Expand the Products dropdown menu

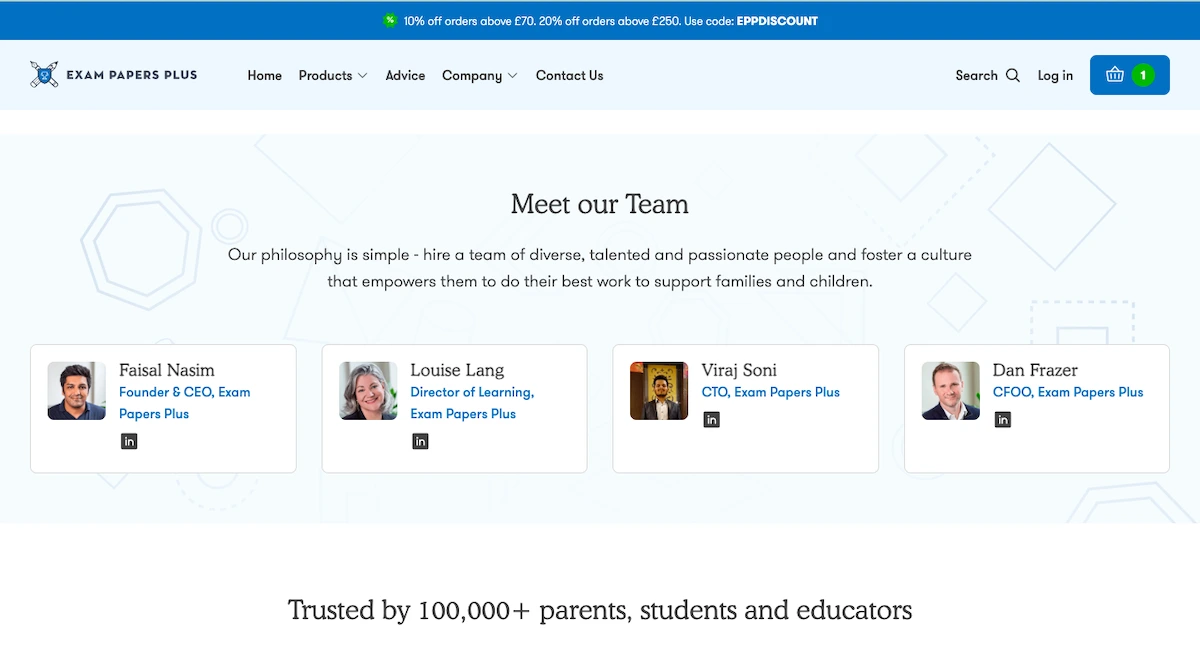333,75
